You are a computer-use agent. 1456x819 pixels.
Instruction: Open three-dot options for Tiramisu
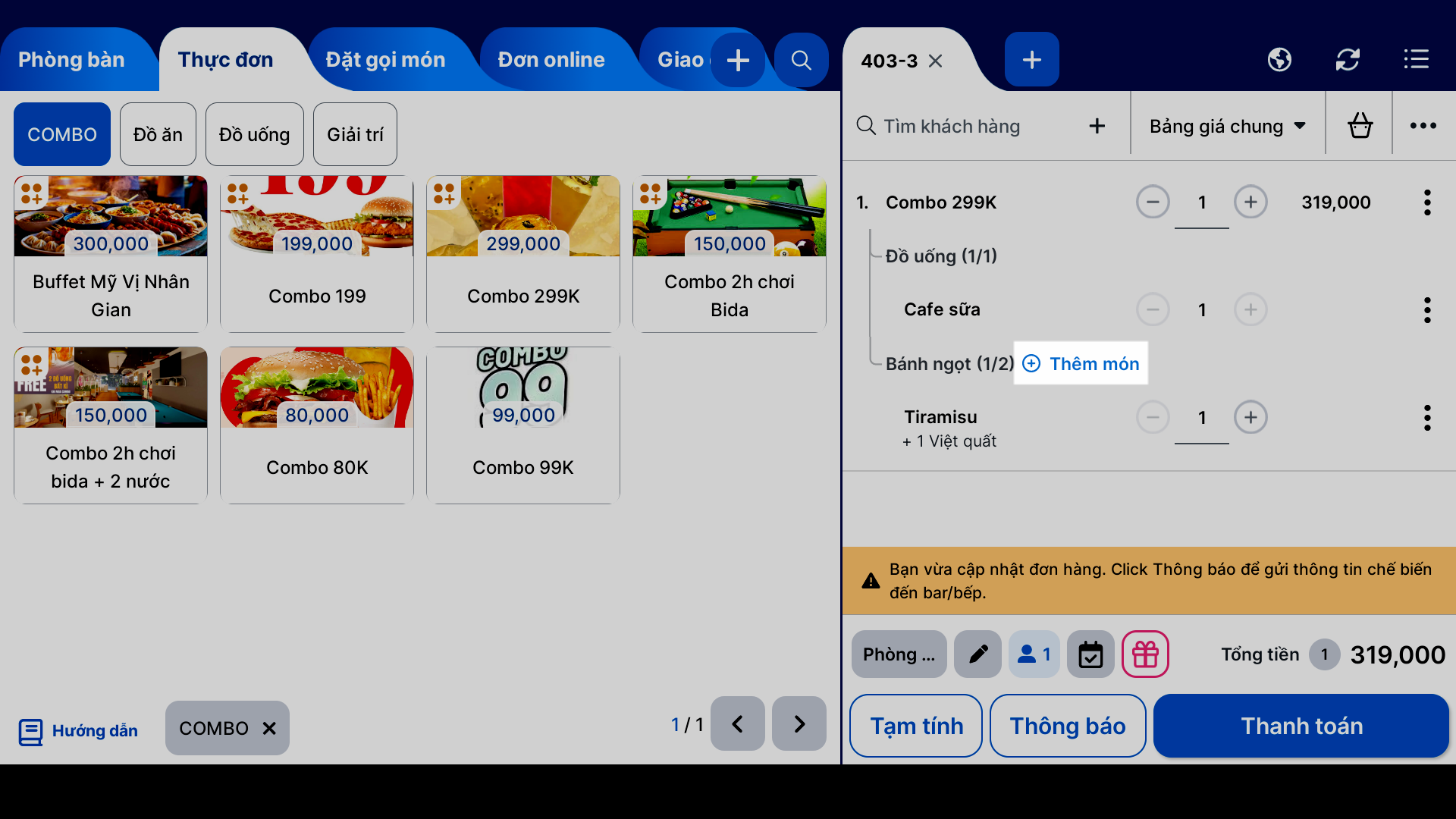pyautogui.click(x=1426, y=418)
